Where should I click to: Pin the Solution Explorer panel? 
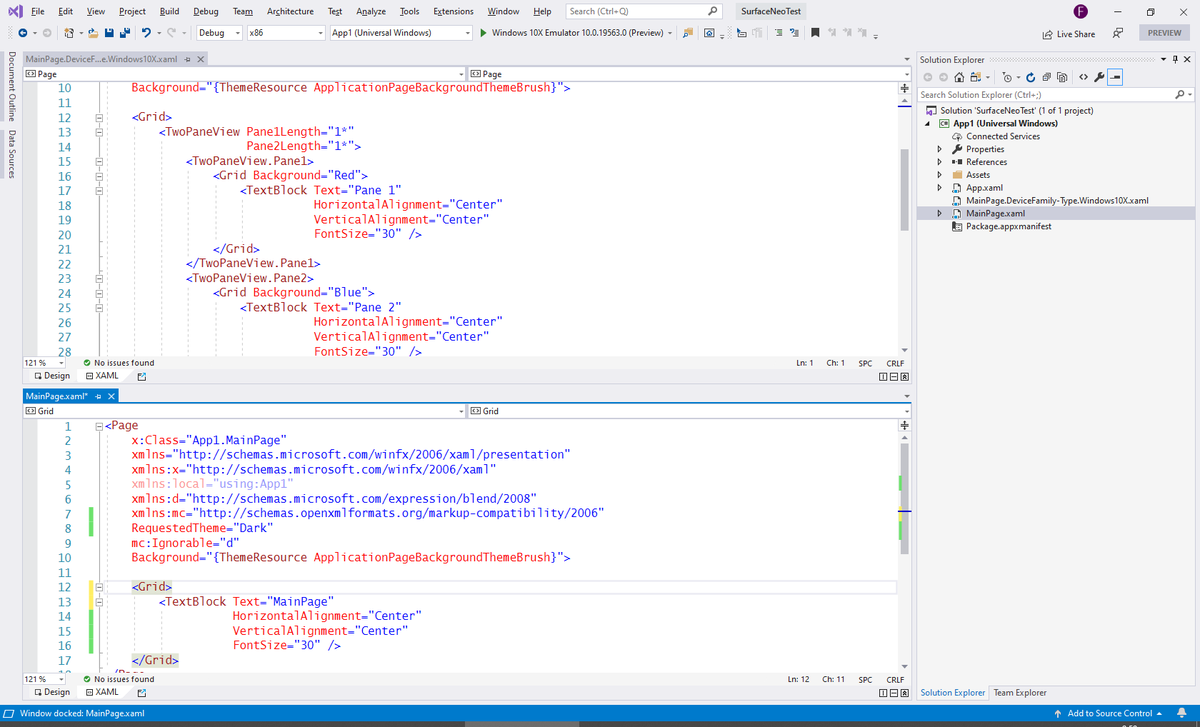tap(1177, 59)
